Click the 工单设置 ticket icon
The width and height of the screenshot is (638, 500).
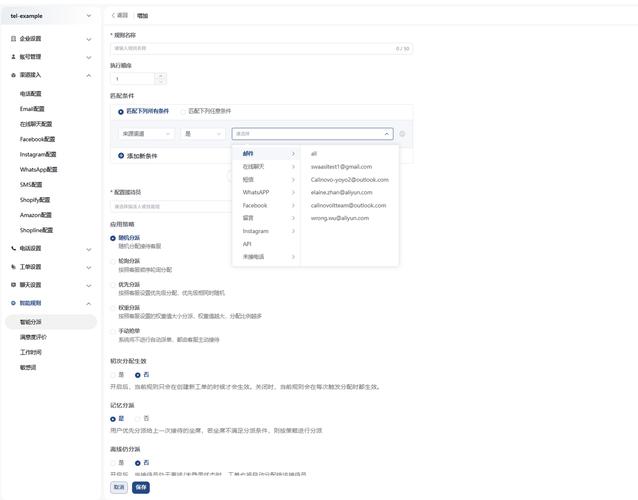click(x=13, y=267)
